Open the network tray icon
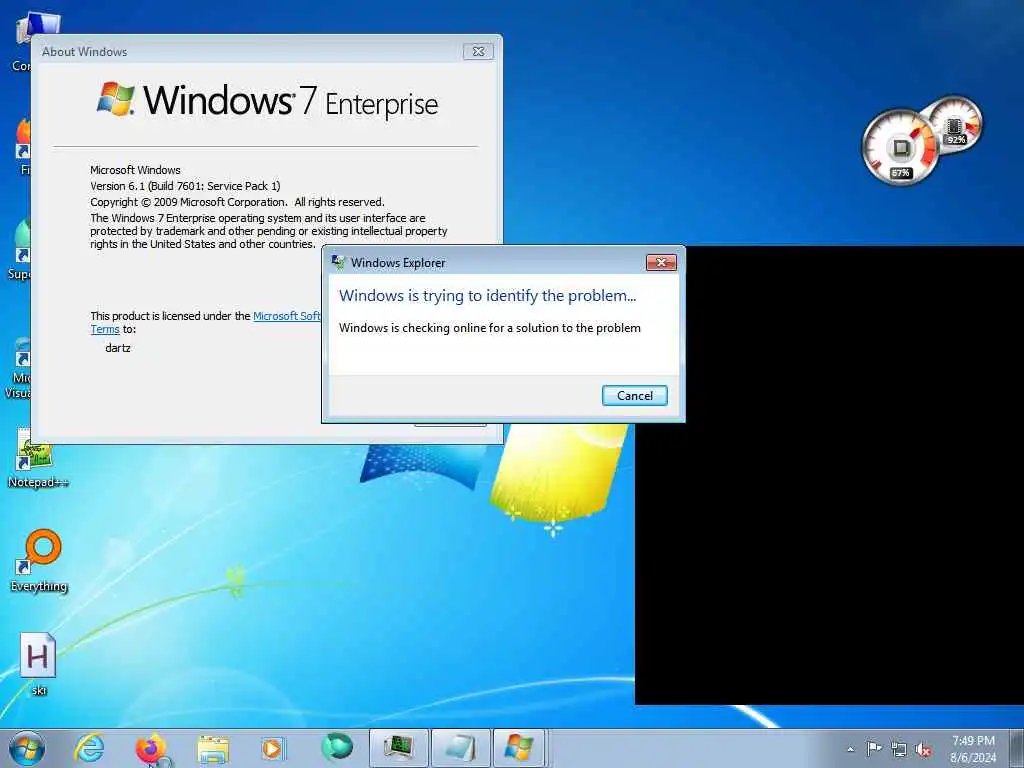Image resolution: width=1024 pixels, height=768 pixels. click(899, 749)
